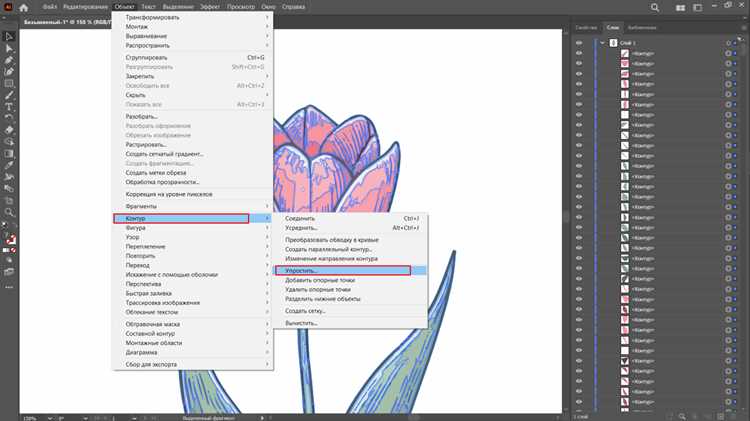
Task: Click Default Fill and Stroke mini swatch
Action: point(5,224)
